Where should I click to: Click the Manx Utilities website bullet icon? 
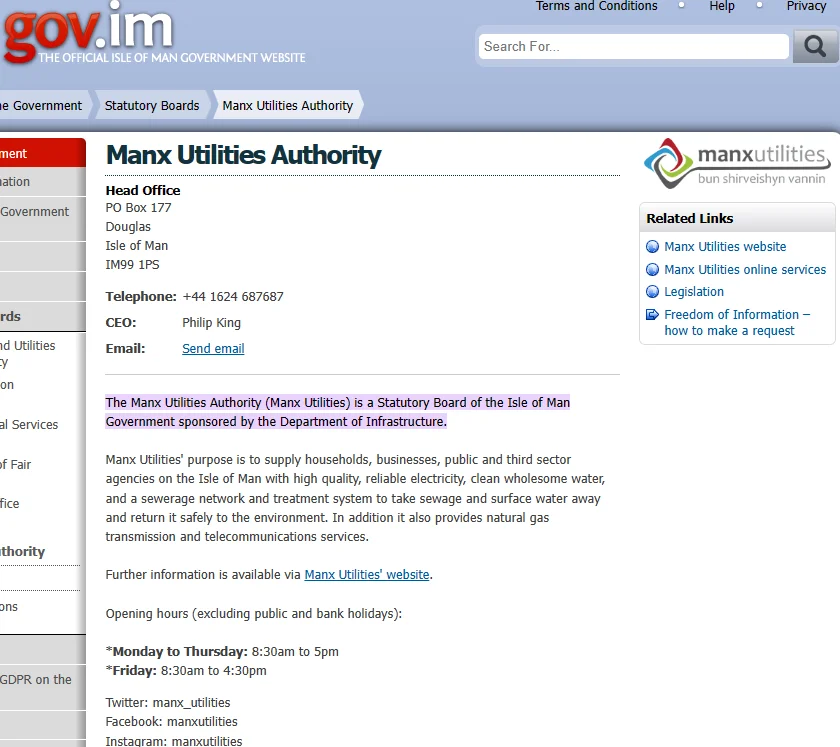[x=652, y=246]
